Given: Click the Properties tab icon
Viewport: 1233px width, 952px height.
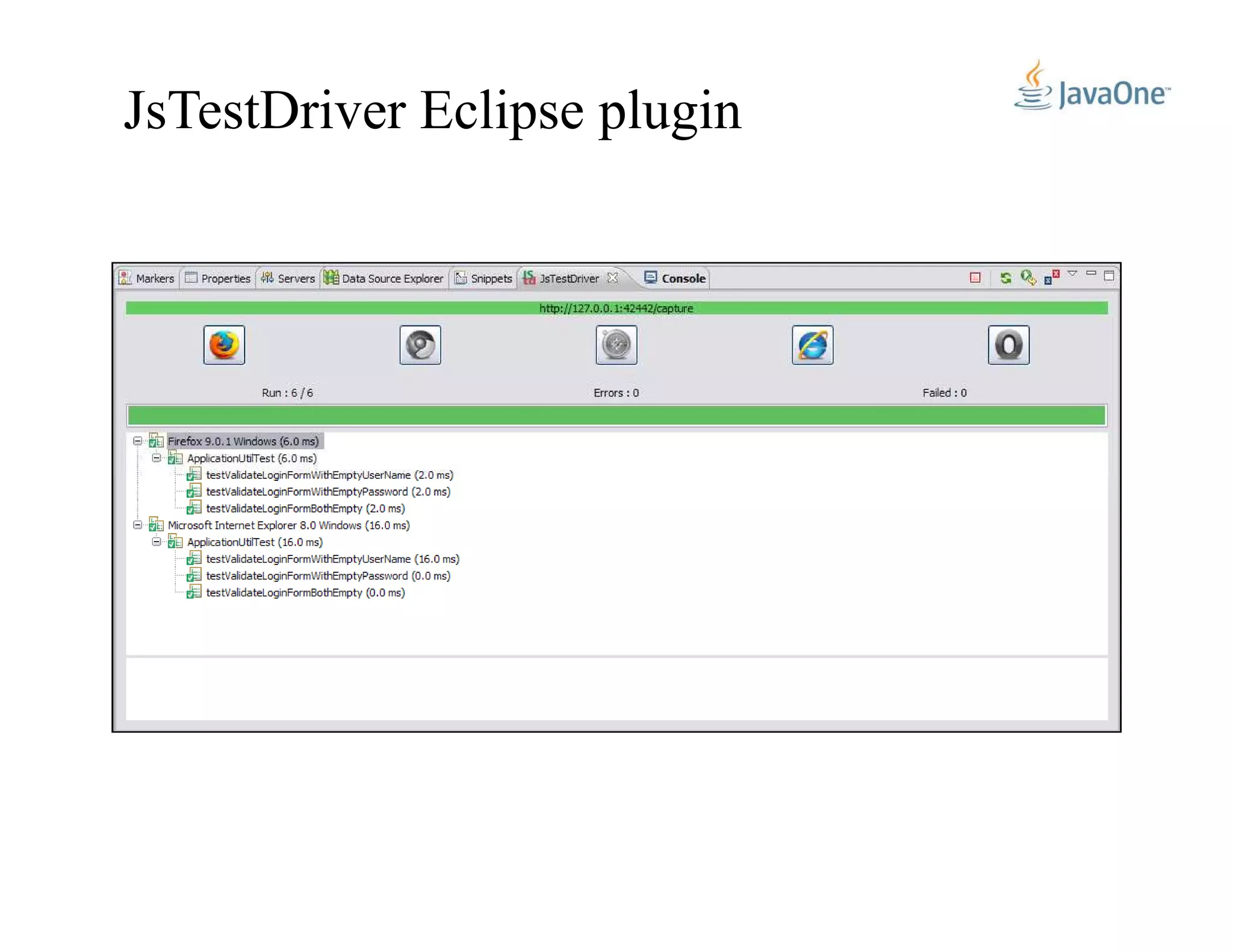Looking at the screenshot, I should click(x=191, y=277).
